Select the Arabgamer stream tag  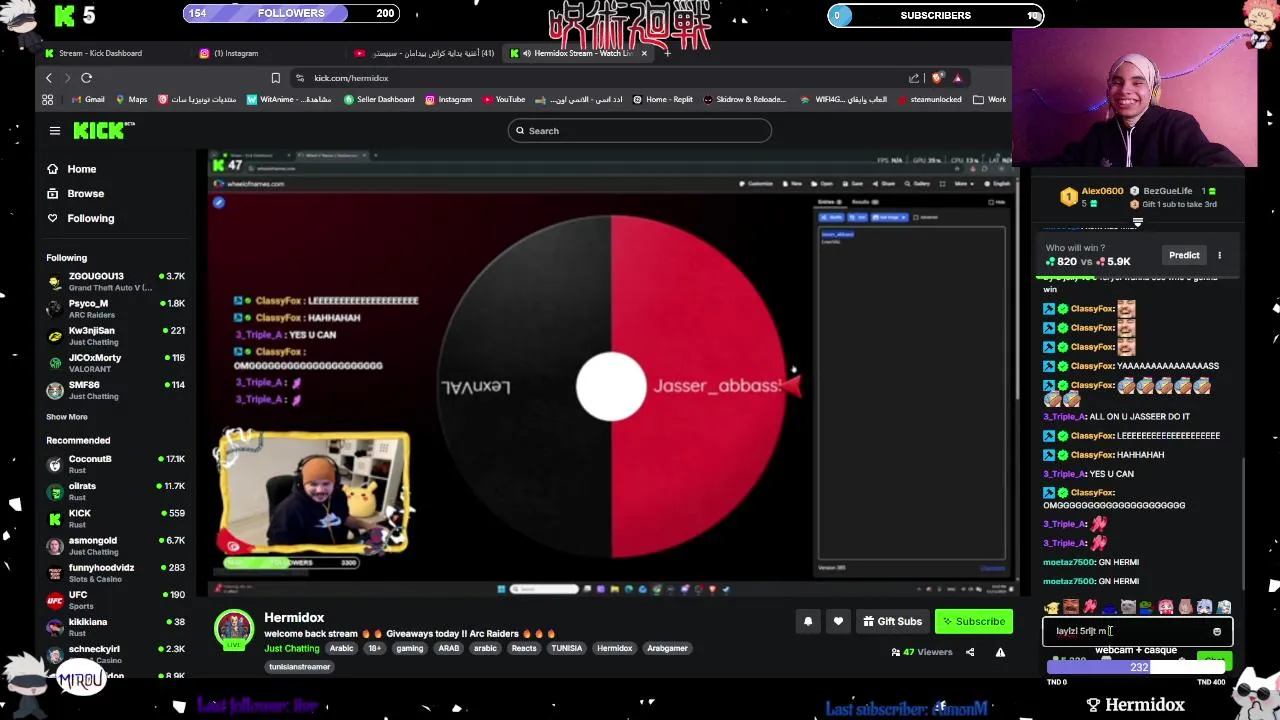coord(667,649)
